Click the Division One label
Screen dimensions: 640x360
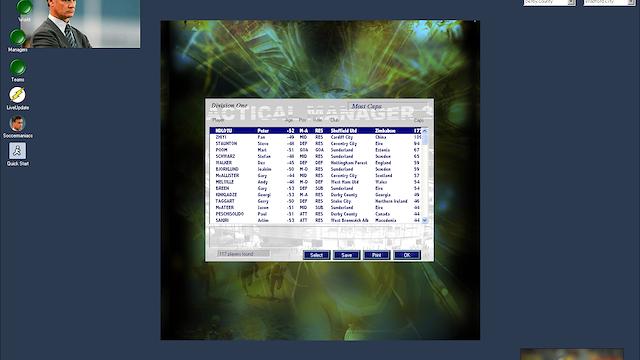point(229,105)
